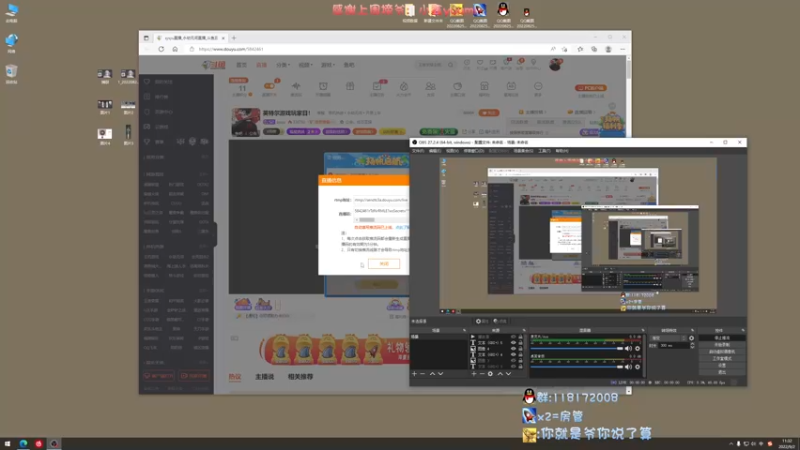
Task: Open Douyu watch history clock icon
Action: pos(467,63)
